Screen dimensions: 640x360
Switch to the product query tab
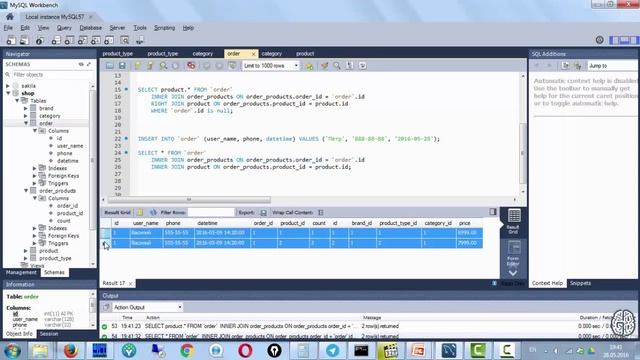[305, 53]
